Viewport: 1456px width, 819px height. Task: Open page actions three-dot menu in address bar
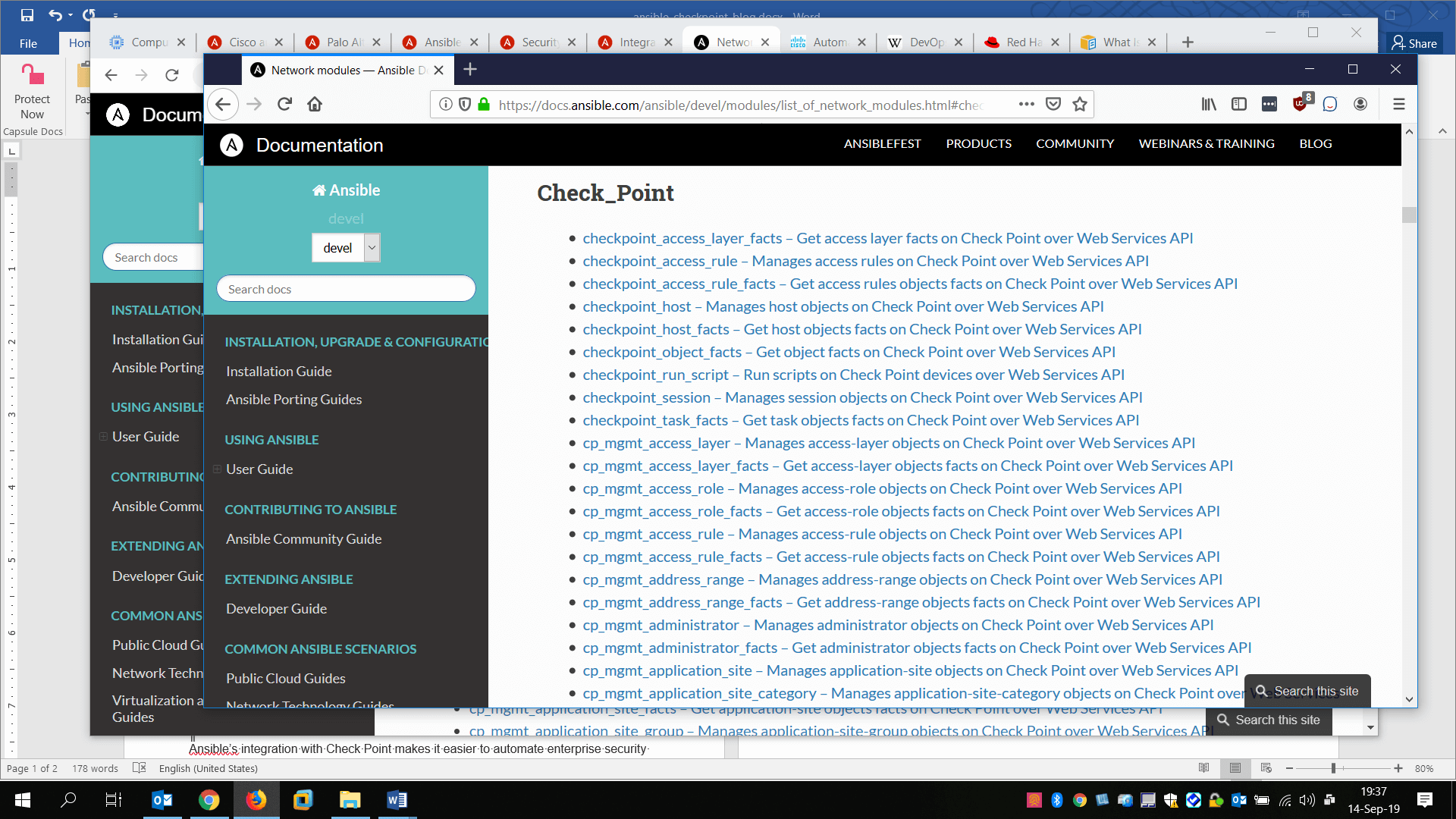(1027, 105)
